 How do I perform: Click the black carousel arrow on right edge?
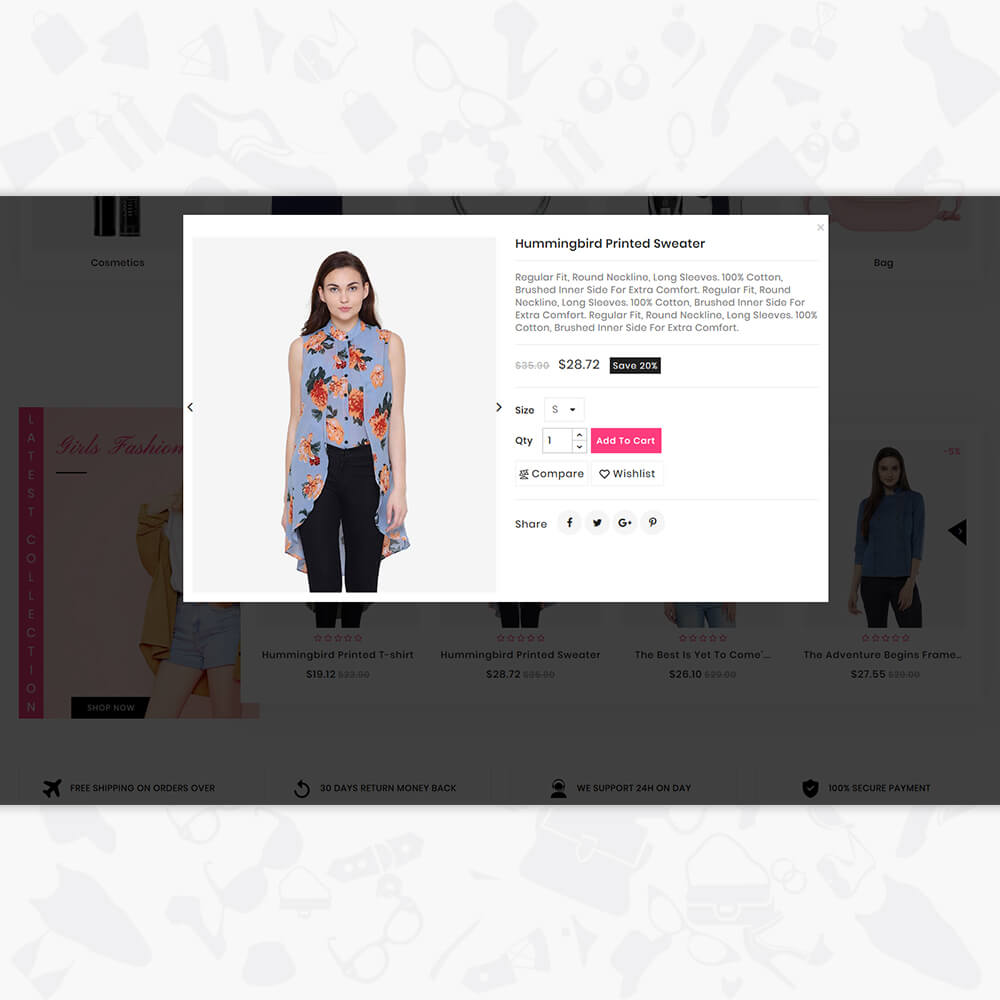click(958, 531)
